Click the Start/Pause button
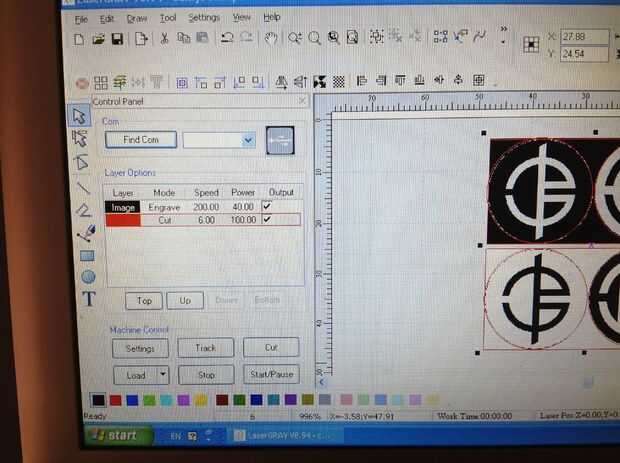The width and height of the screenshot is (620, 463). (272, 374)
